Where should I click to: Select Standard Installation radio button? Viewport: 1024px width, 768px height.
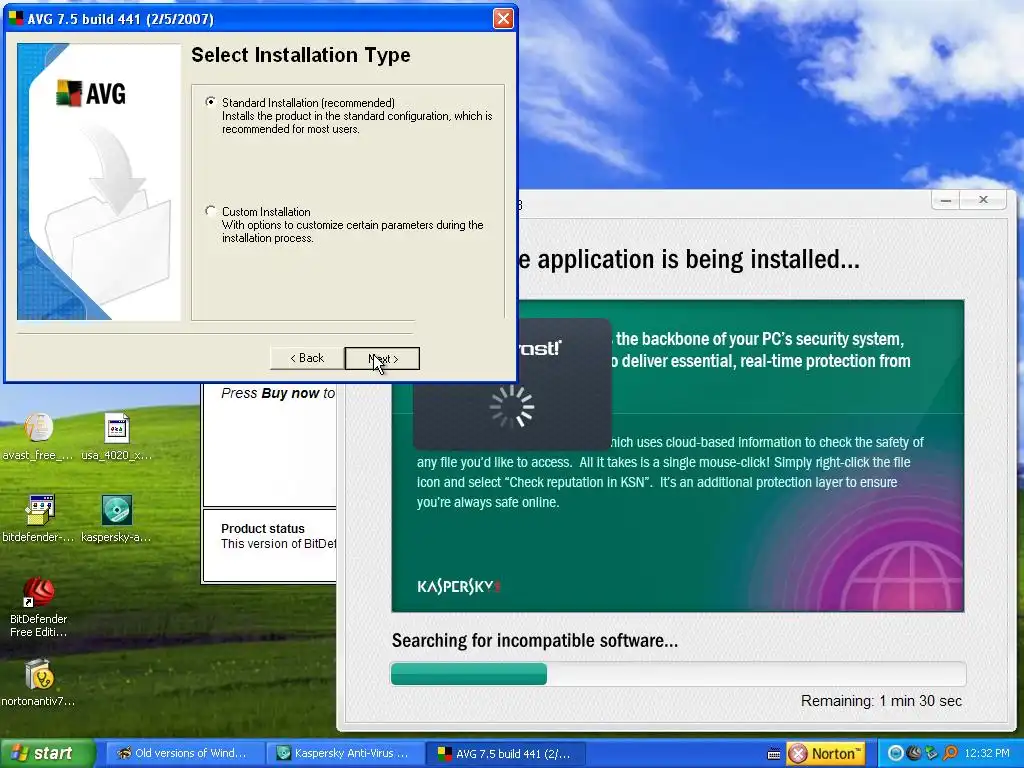[x=210, y=102]
